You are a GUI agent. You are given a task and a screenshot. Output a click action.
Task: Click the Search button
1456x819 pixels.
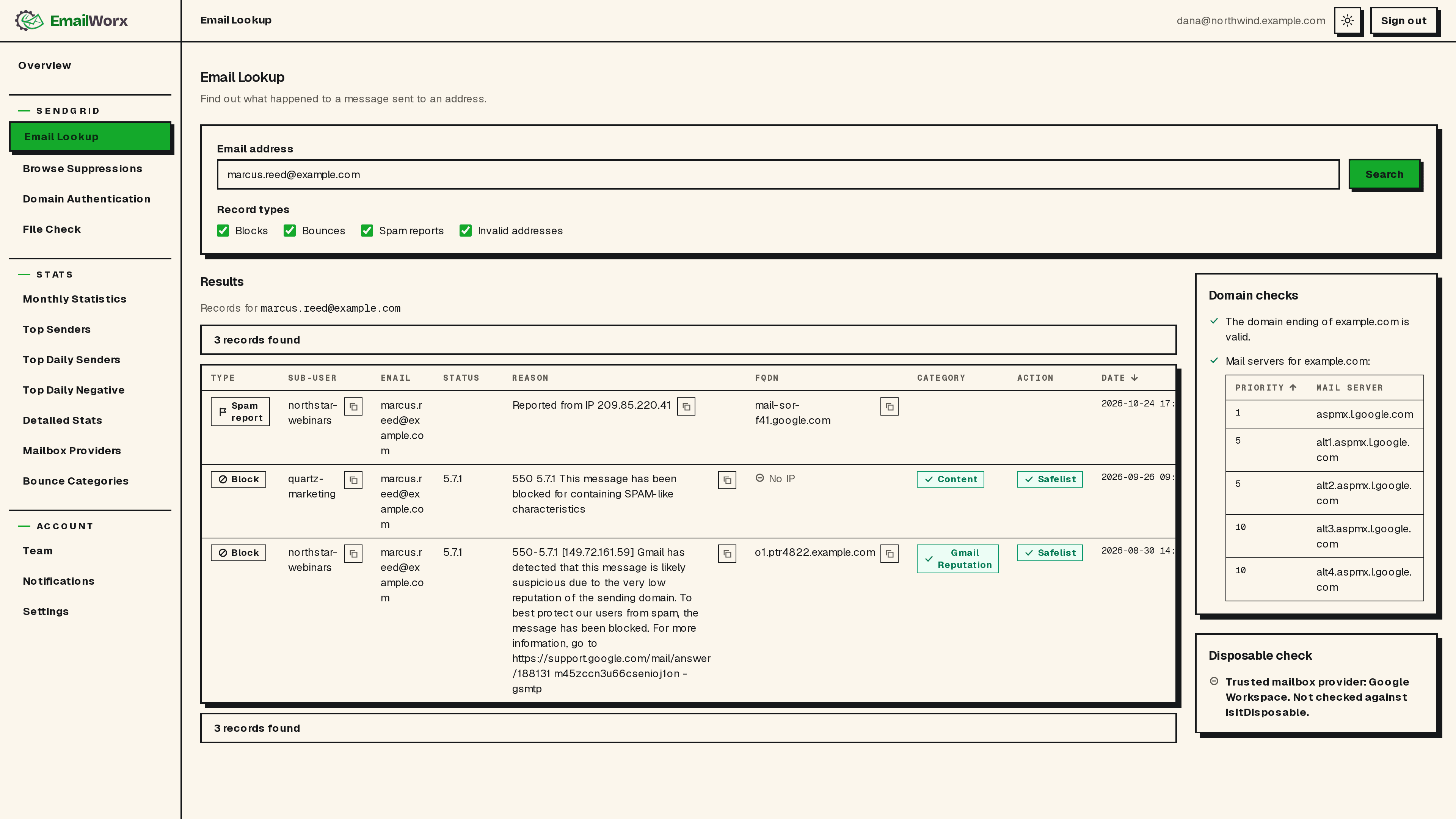coord(1384,174)
